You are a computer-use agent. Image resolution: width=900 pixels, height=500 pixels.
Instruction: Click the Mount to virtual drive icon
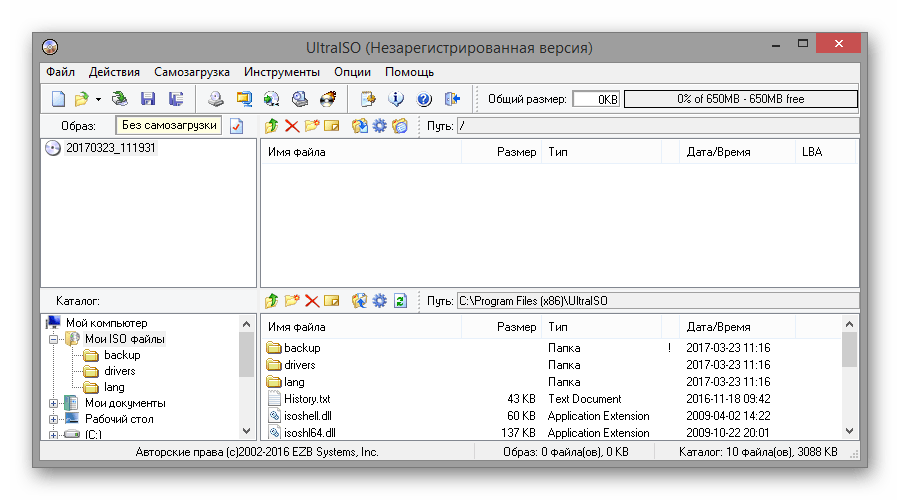299,99
